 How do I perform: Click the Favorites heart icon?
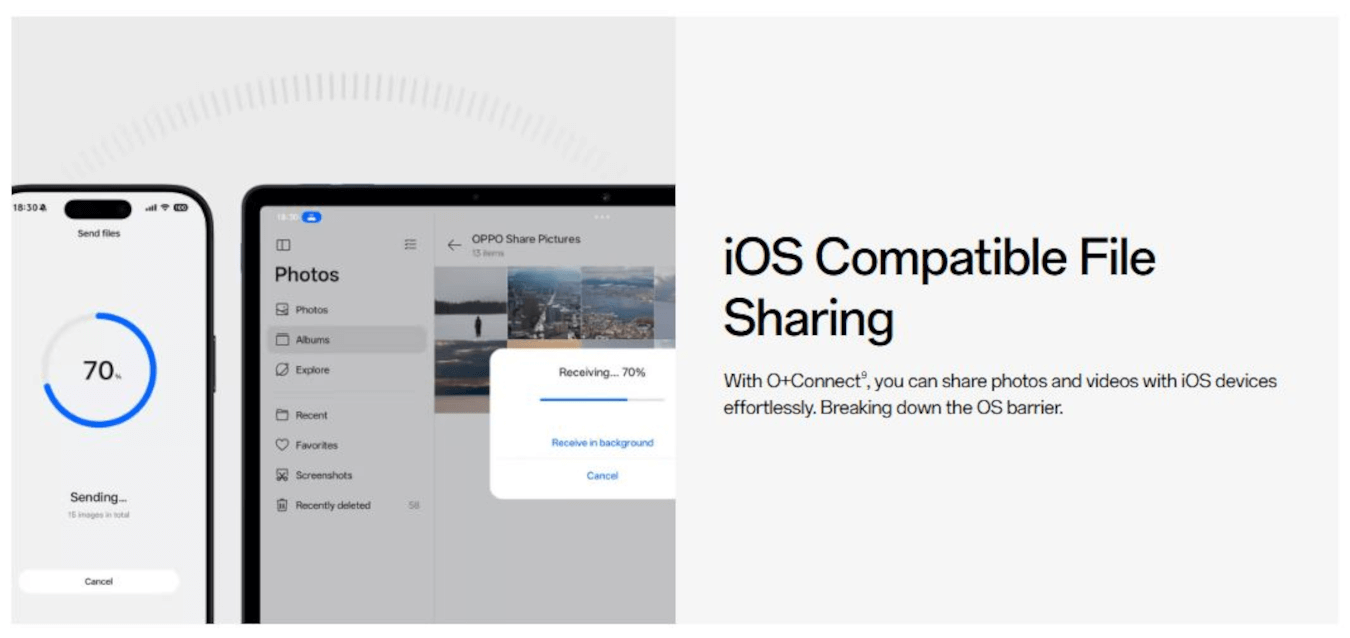coord(282,445)
